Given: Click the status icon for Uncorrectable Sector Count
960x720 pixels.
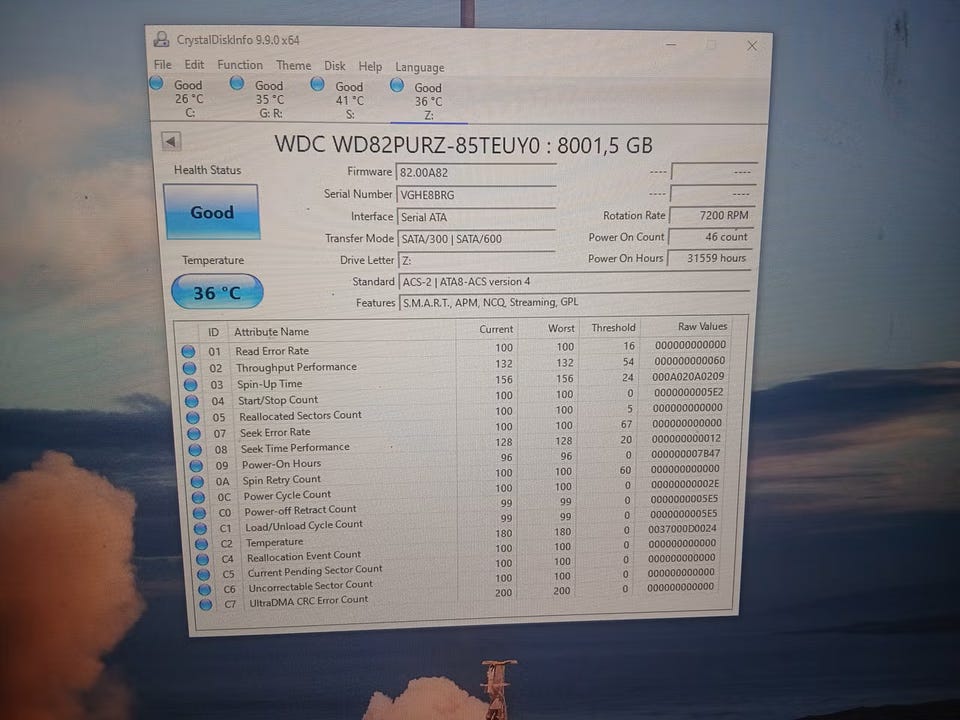Looking at the screenshot, I should point(204,589).
